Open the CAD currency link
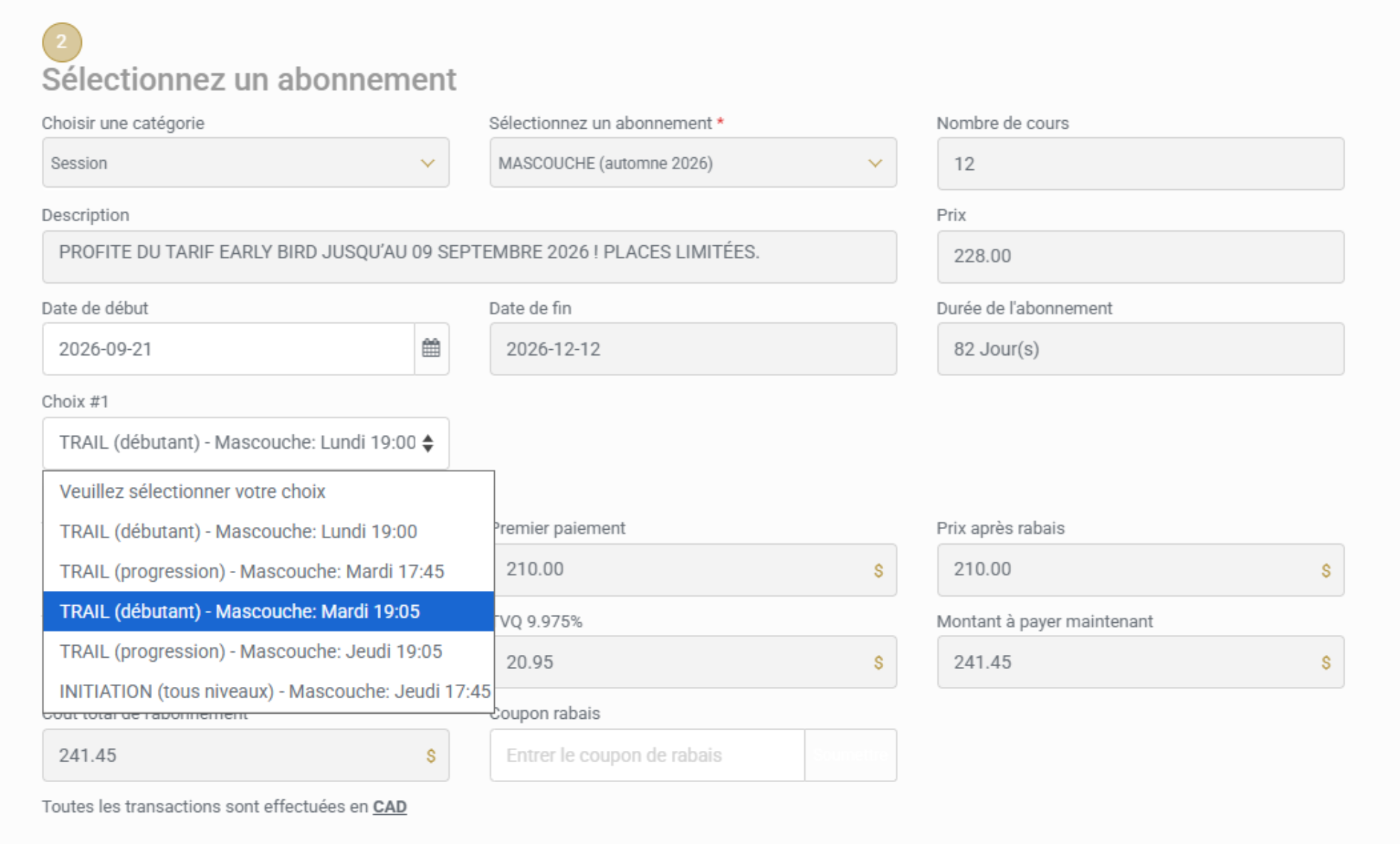This screenshot has height=844, width=1400. coord(390,807)
